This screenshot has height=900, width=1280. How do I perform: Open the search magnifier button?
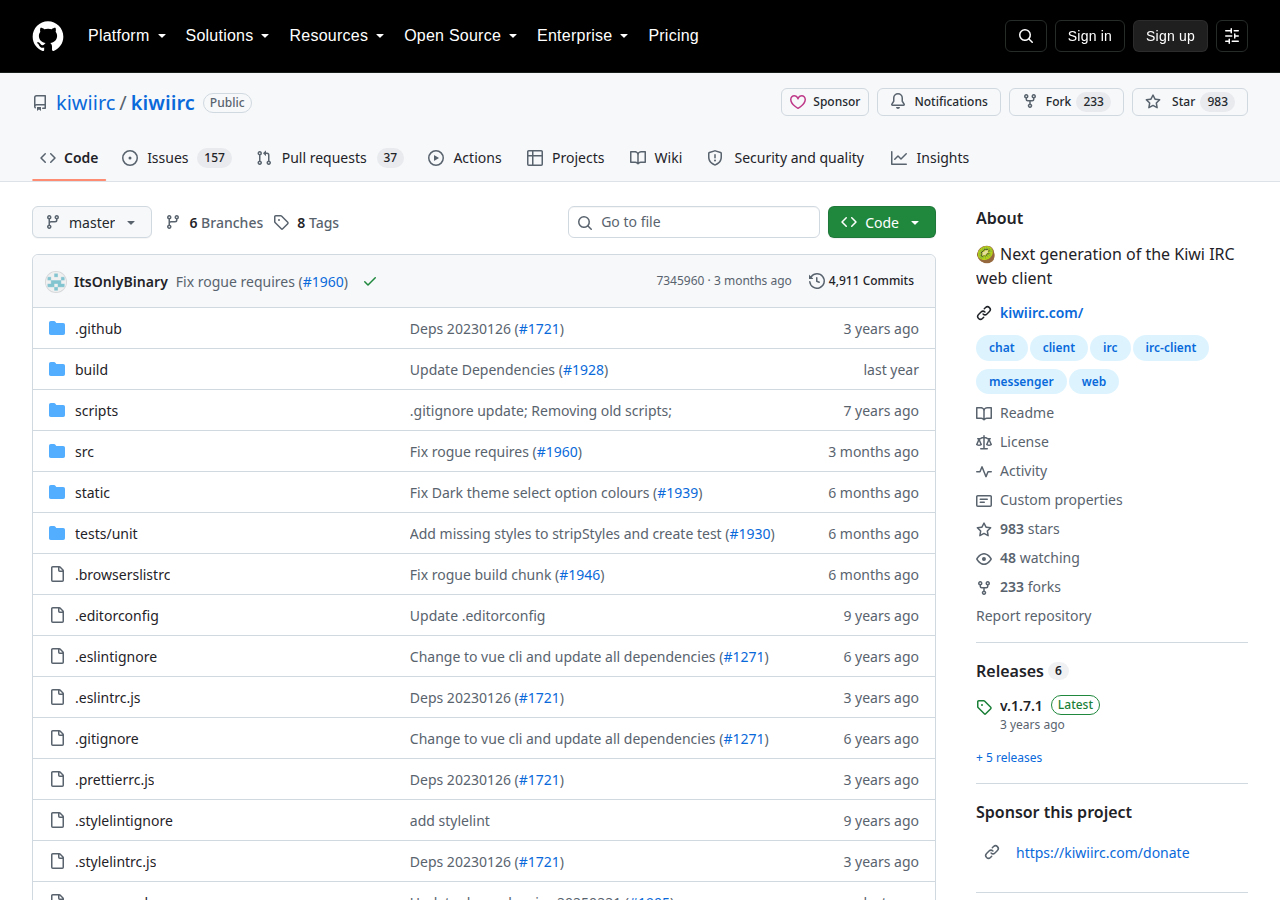[1026, 36]
